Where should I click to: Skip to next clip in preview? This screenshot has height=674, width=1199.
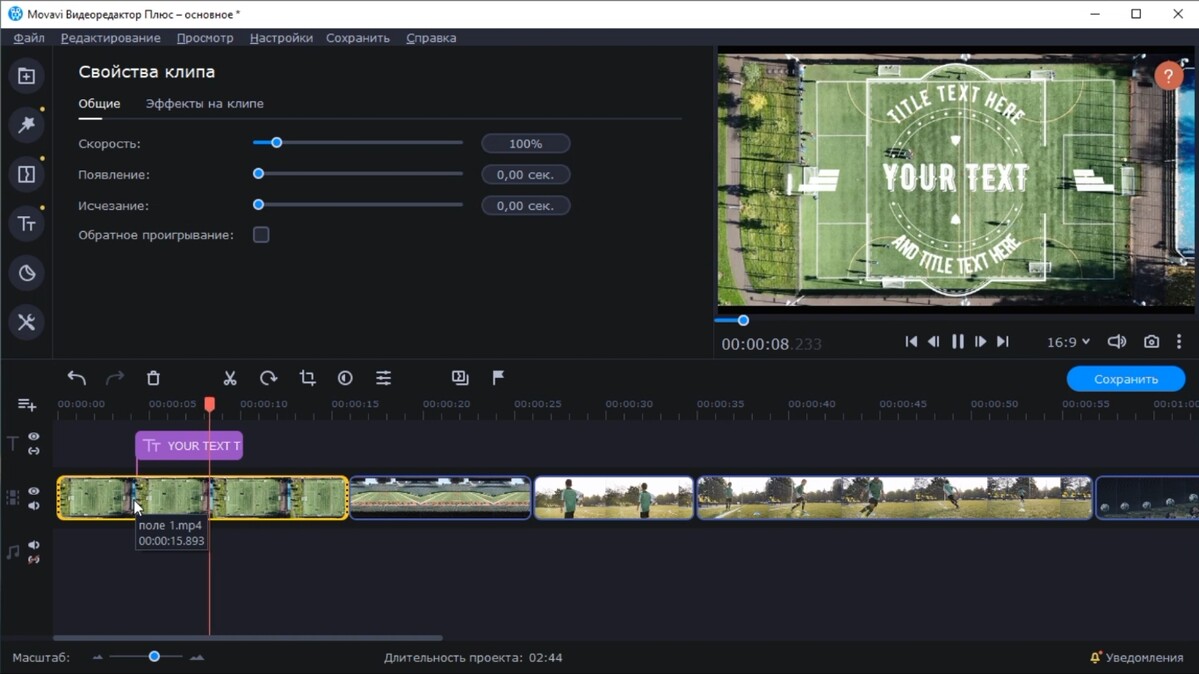[1002, 342]
